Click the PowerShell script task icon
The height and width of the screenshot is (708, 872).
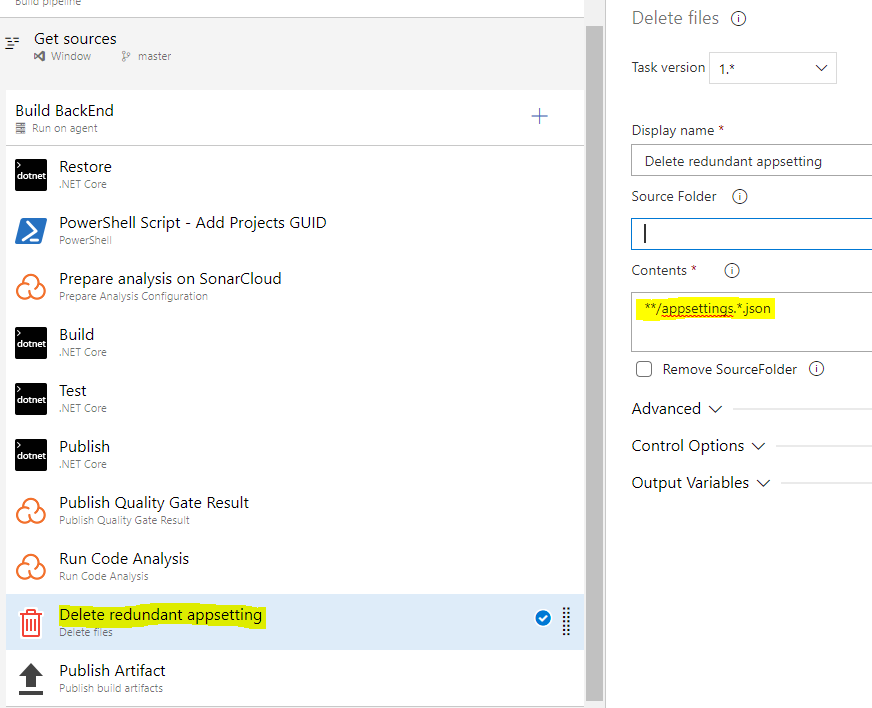click(31, 231)
